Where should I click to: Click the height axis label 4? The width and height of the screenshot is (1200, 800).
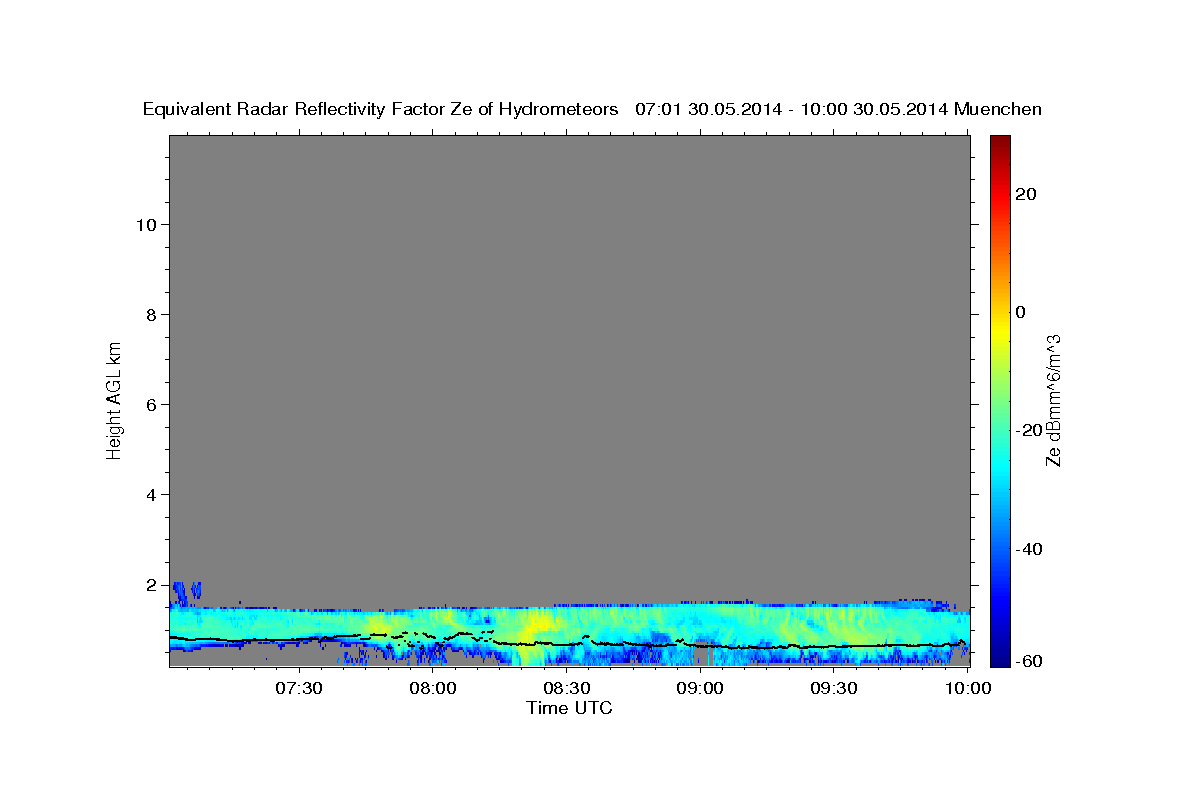[152, 495]
